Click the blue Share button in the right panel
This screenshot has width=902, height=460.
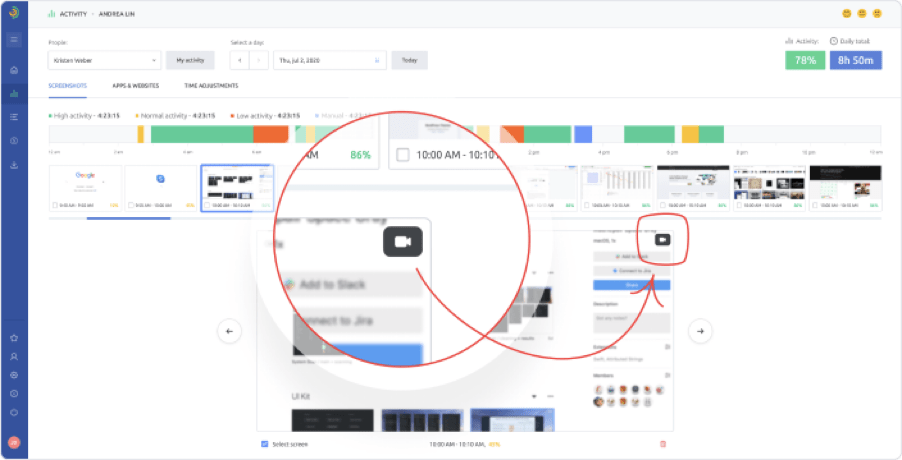pos(632,285)
